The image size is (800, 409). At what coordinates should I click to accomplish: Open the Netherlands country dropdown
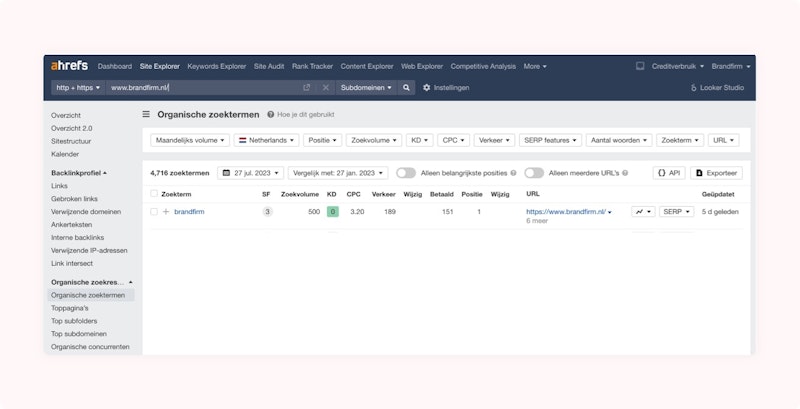266,141
